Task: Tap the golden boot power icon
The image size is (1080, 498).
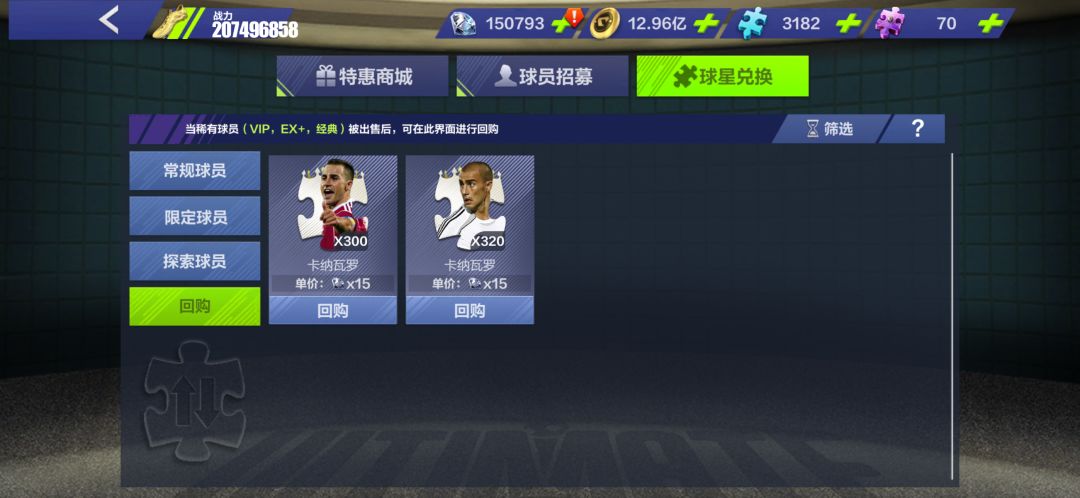Action: pos(169,22)
